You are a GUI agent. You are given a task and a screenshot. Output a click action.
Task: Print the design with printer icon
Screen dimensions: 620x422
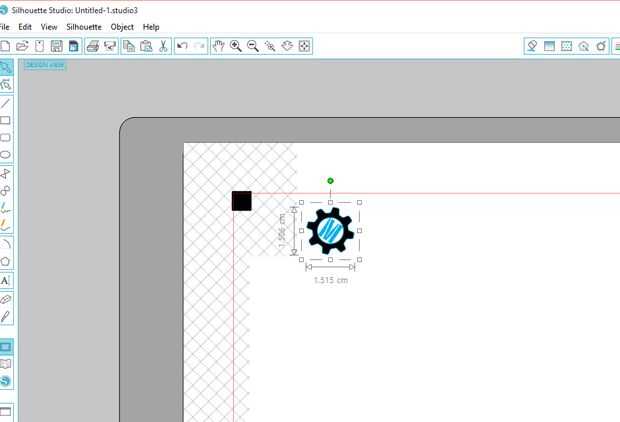93,46
